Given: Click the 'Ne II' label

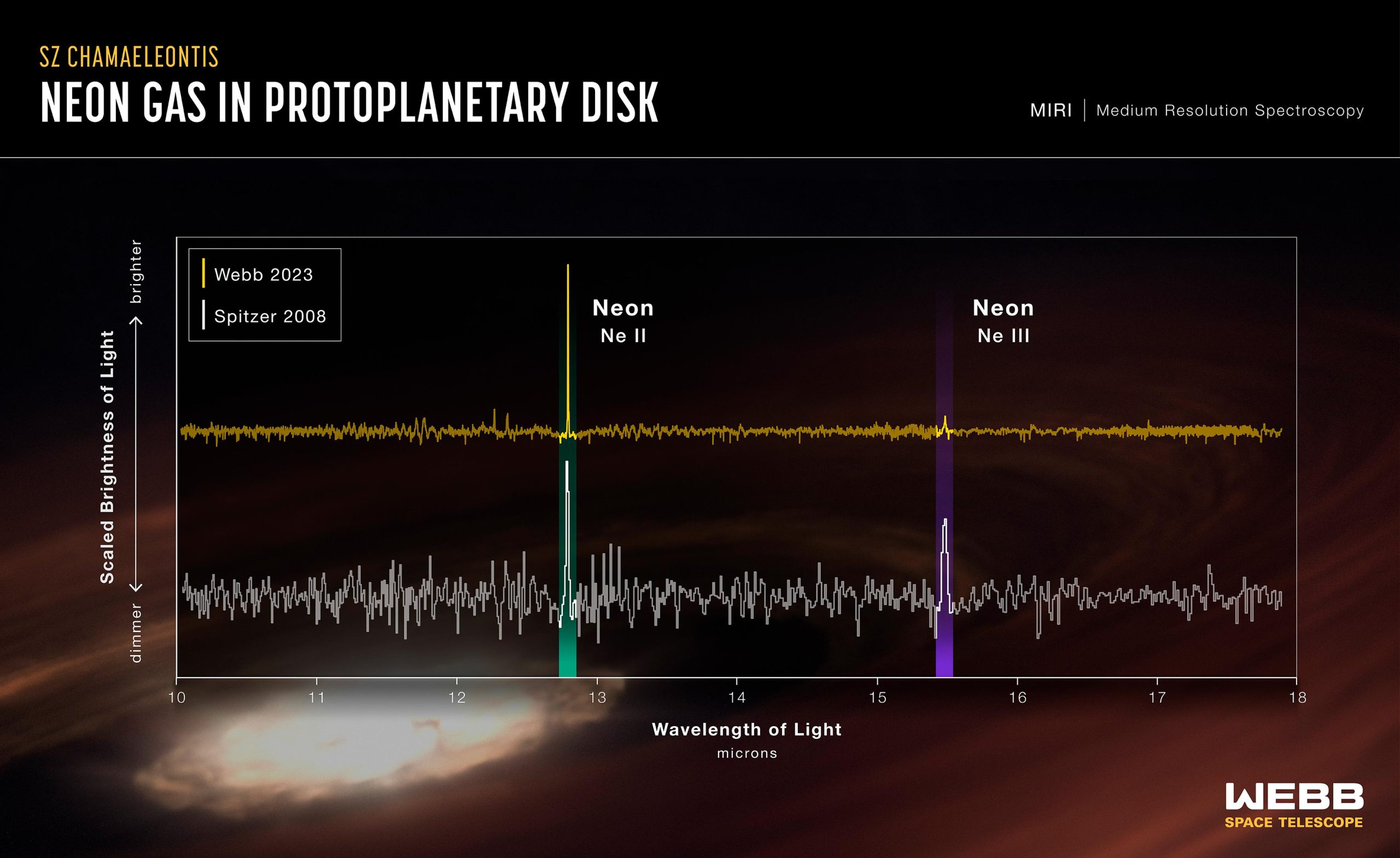Looking at the screenshot, I should click(623, 336).
